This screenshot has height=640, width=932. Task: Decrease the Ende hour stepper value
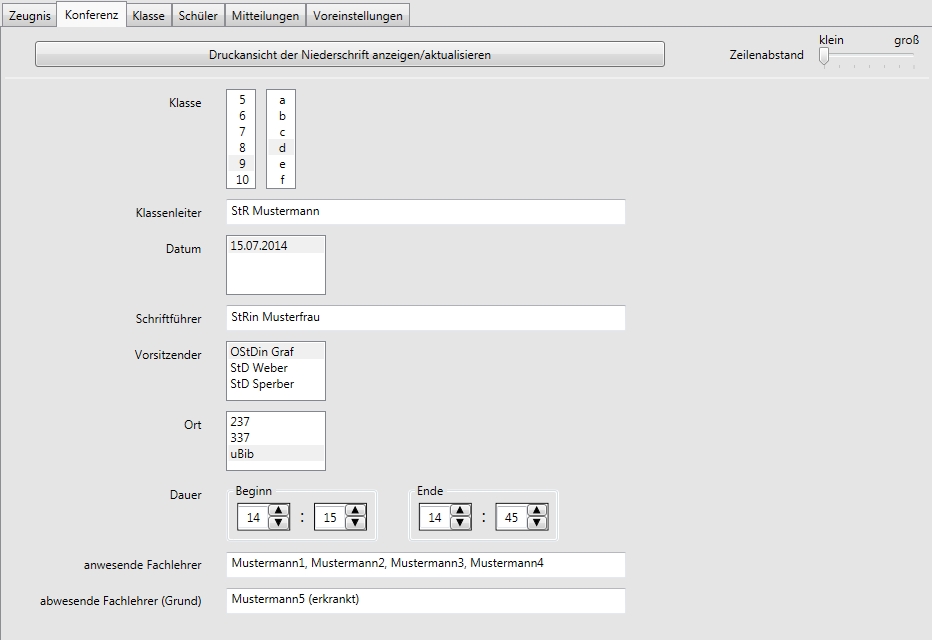pos(460,523)
